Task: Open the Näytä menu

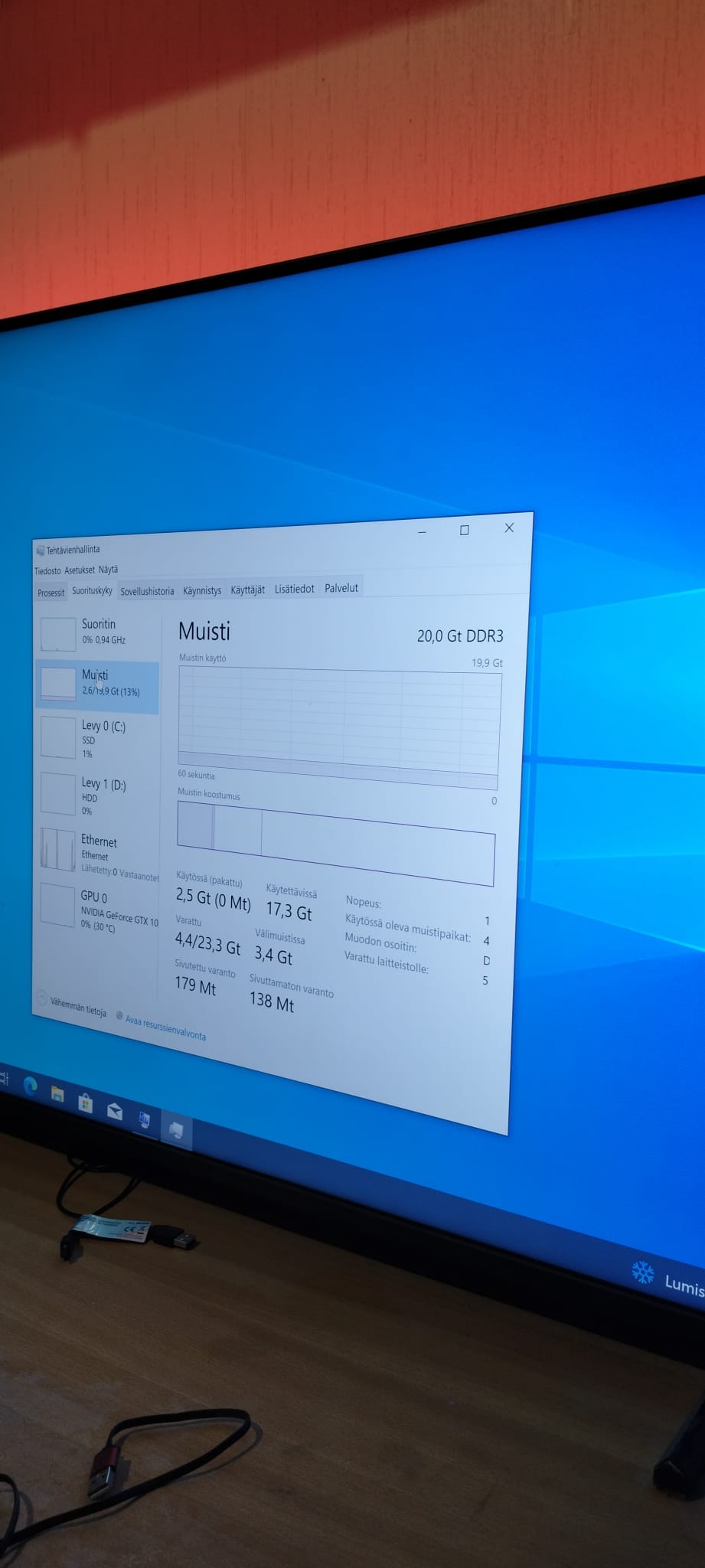Action: pyautogui.click(x=108, y=570)
